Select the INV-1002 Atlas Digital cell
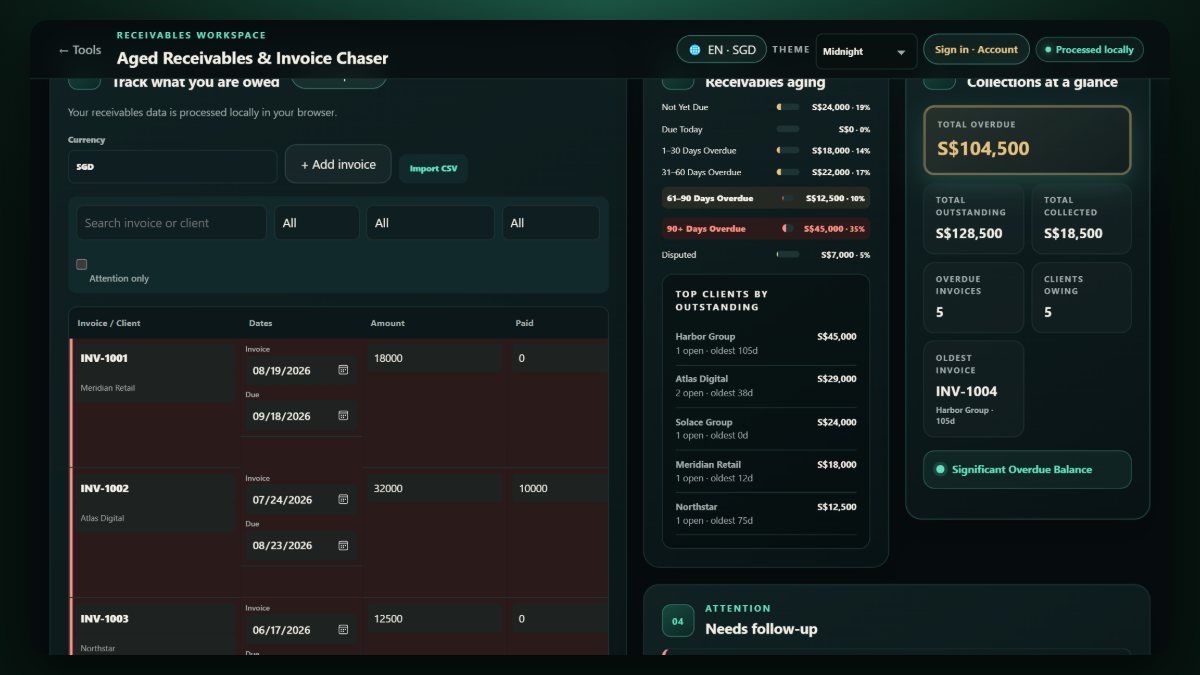The height and width of the screenshot is (675, 1200). [157, 502]
